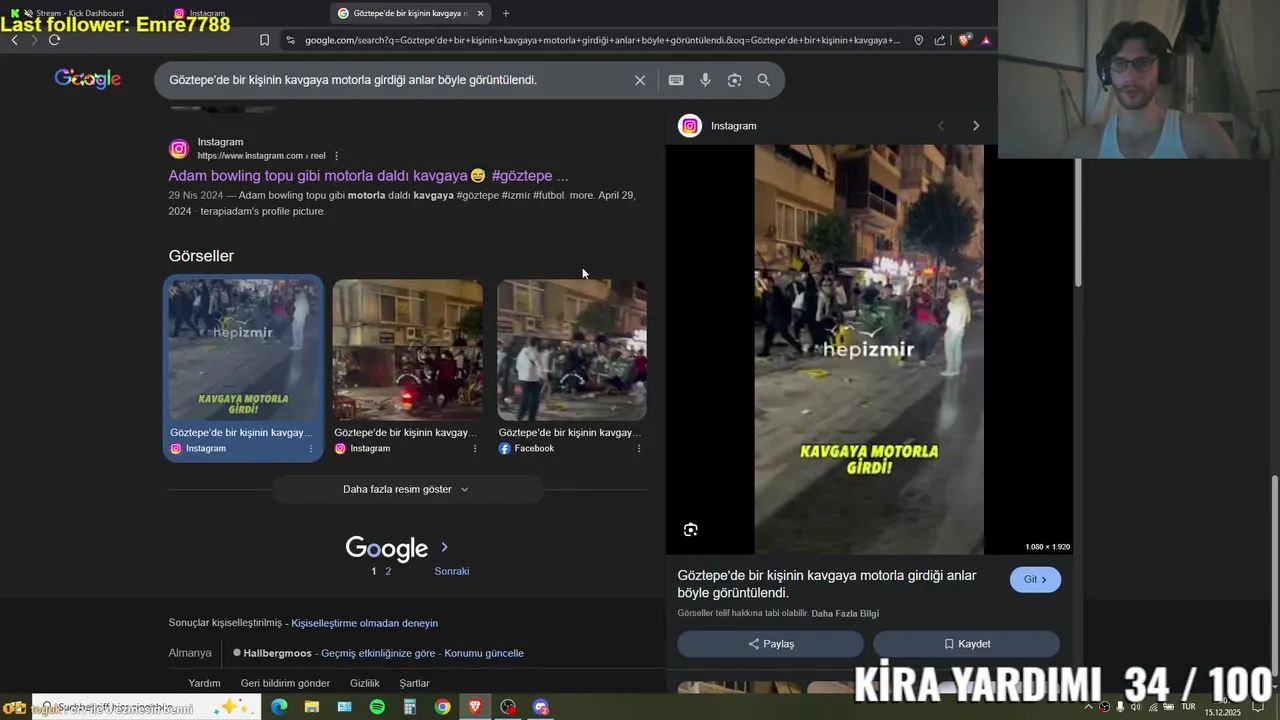The height and width of the screenshot is (720, 1280).
Task: Open the Gizlilik footer link
Action: pyautogui.click(x=365, y=683)
